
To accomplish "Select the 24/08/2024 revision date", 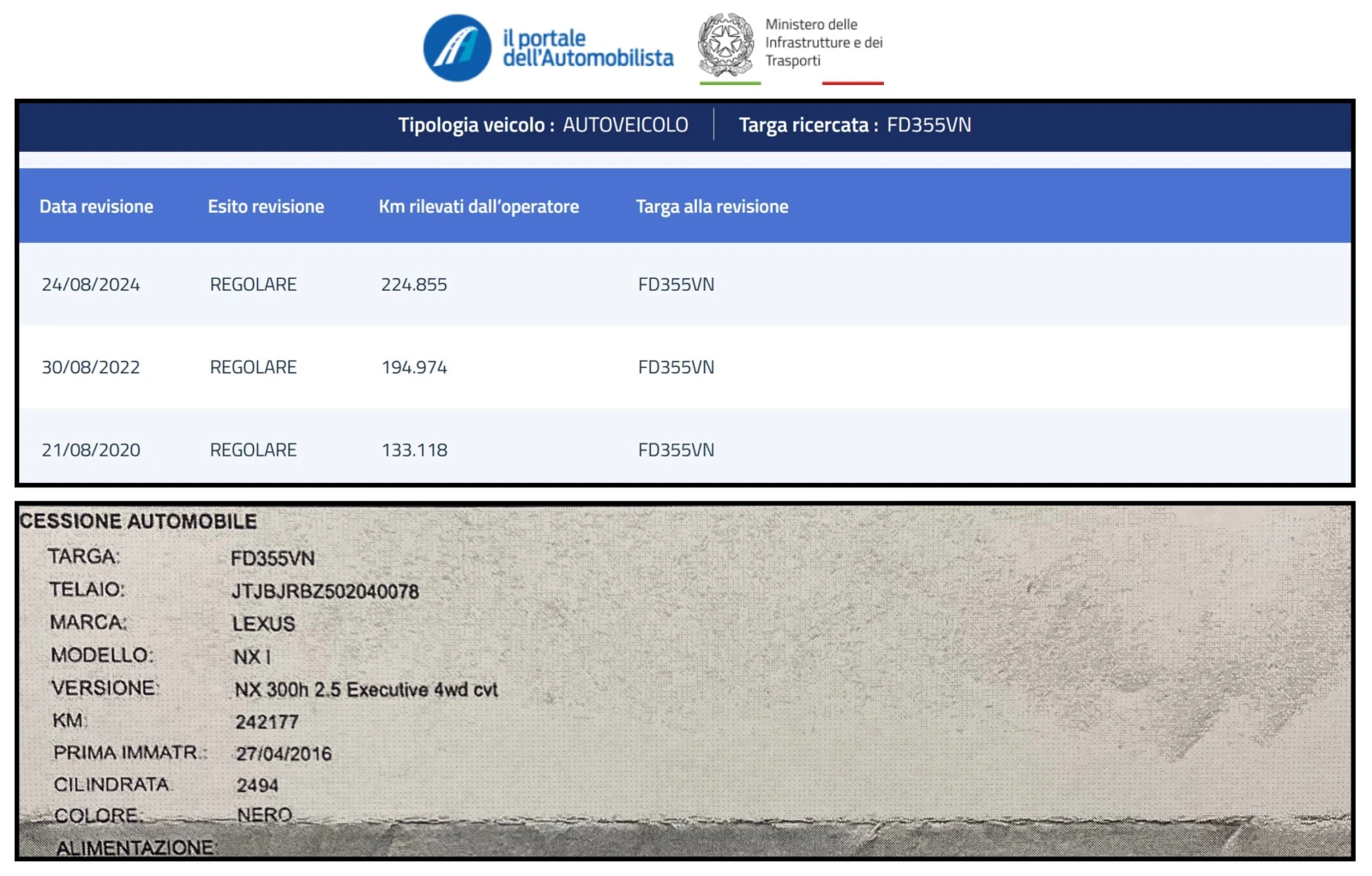I will click(91, 285).
